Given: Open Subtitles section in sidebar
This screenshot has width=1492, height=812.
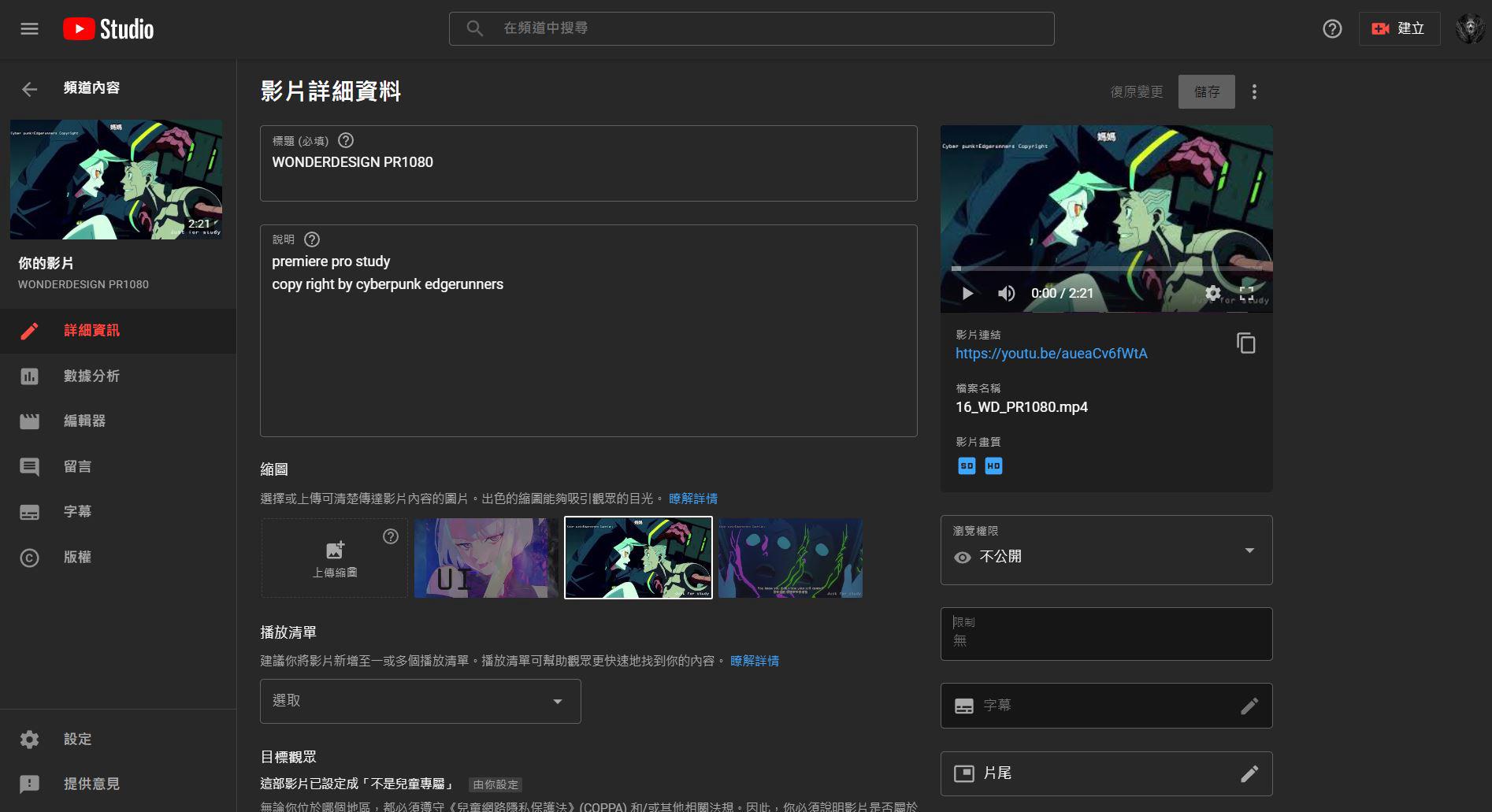Looking at the screenshot, I should point(118,512).
